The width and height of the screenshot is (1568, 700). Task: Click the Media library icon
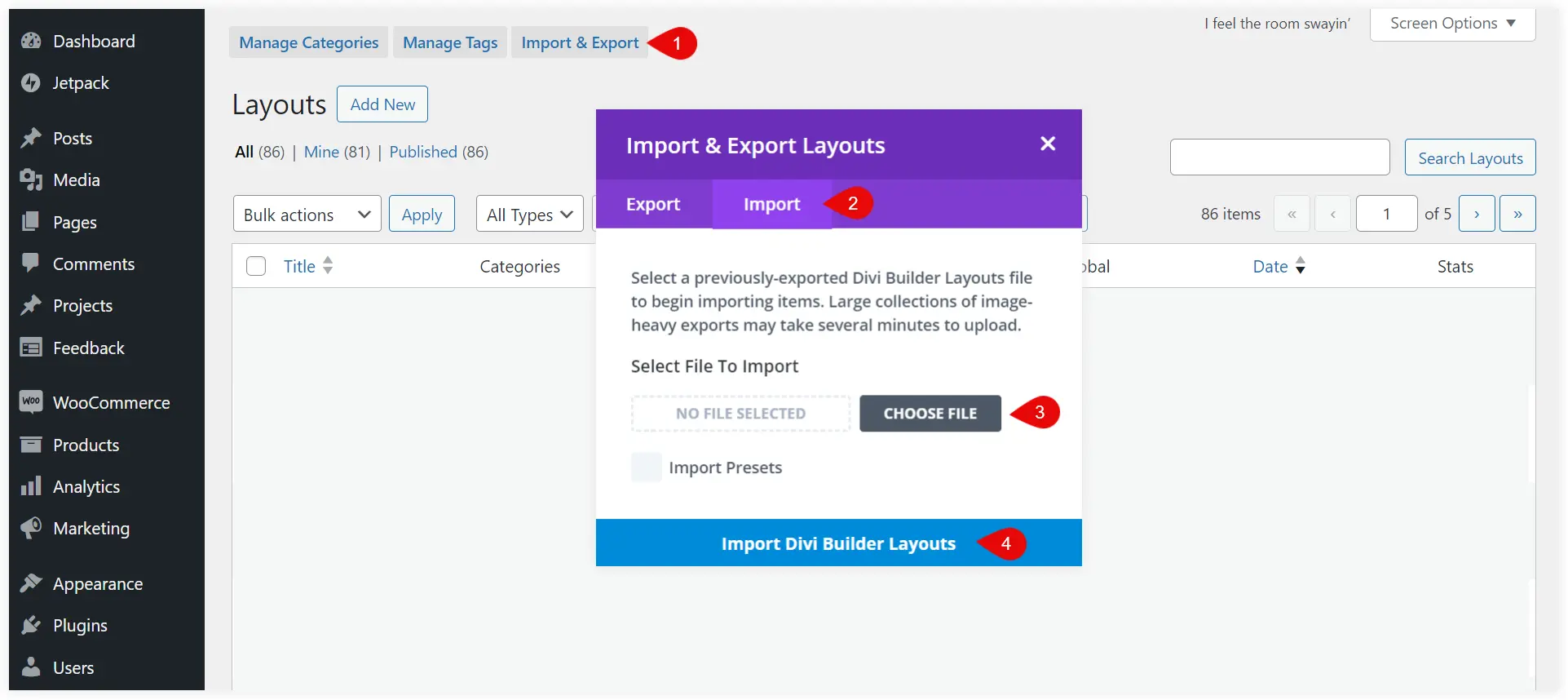point(31,179)
